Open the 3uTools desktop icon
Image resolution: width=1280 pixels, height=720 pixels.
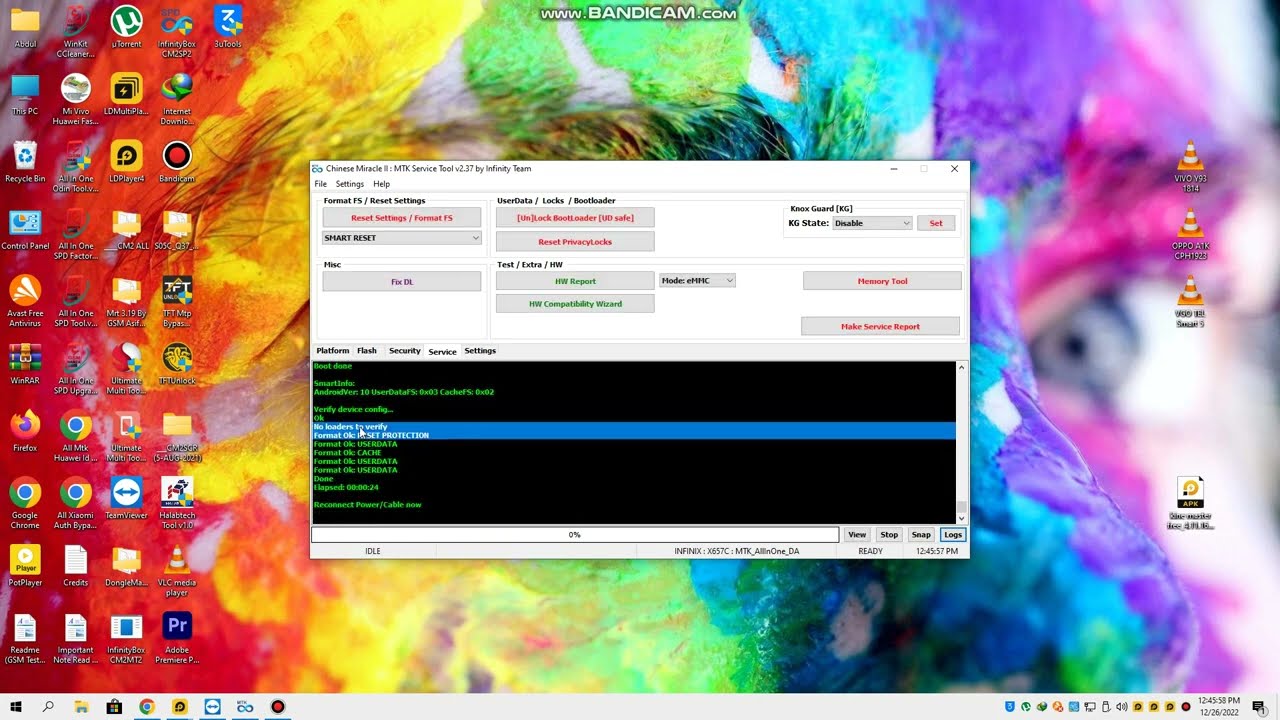[228, 27]
